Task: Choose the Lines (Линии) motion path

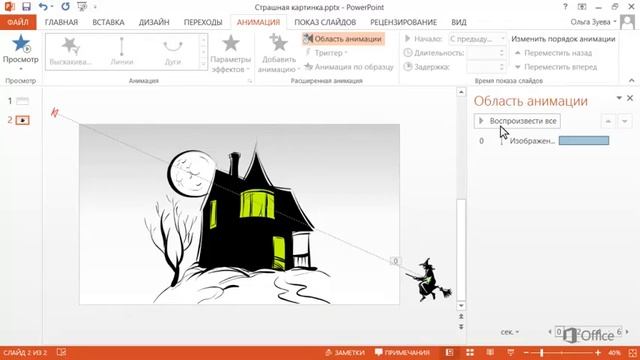Action: pyautogui.click(x=122, y=51)
